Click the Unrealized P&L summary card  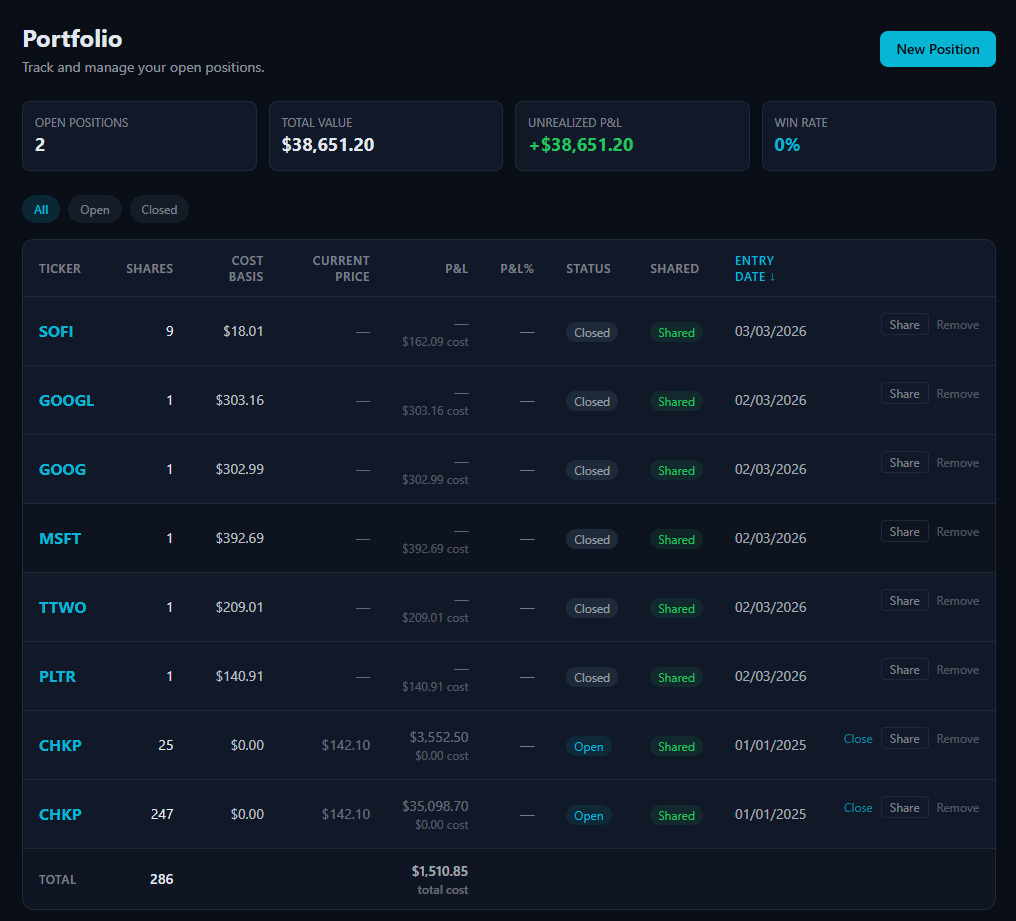(x=632, y=136)
